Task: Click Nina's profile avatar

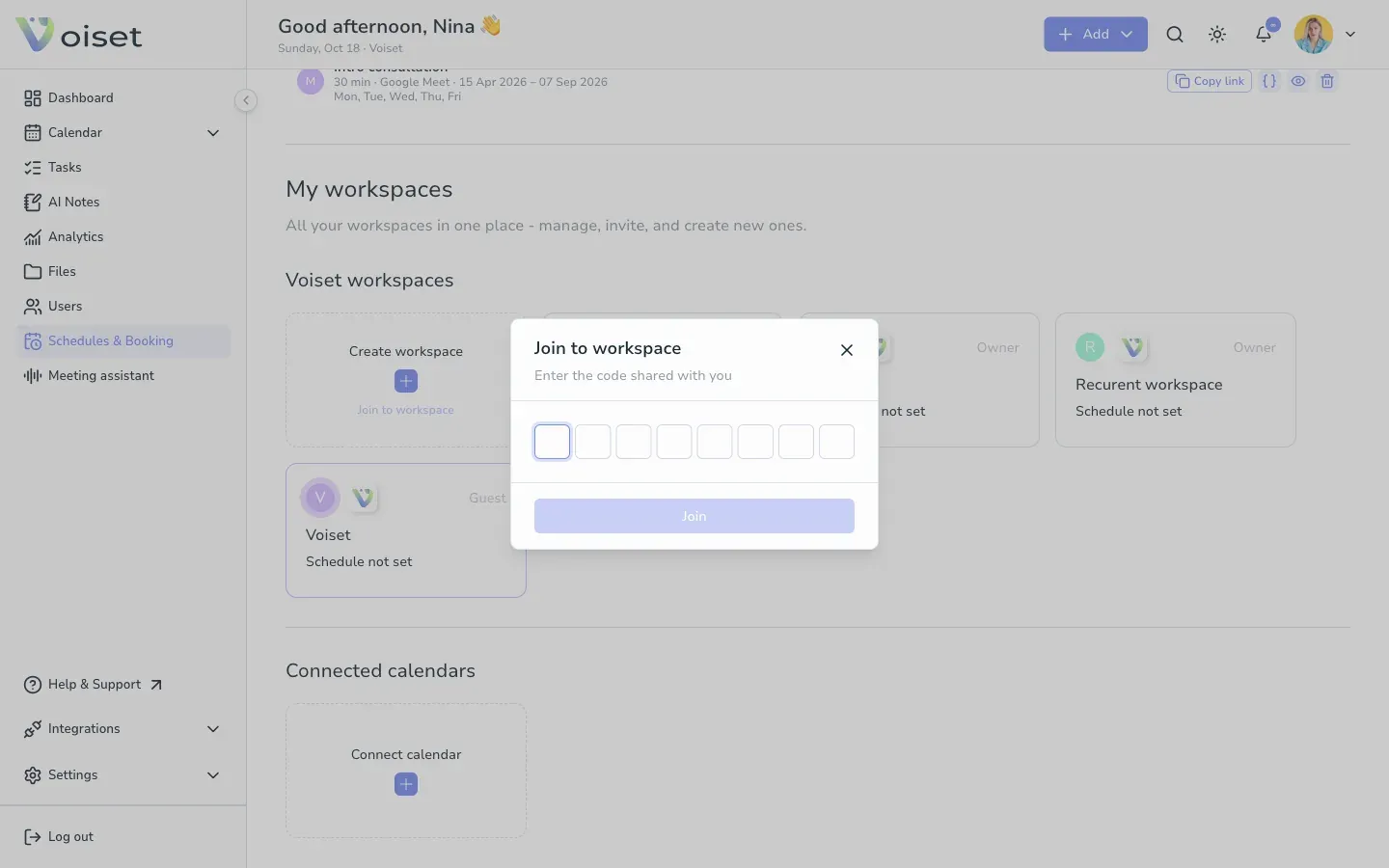Action: [x=1314, y=35]
